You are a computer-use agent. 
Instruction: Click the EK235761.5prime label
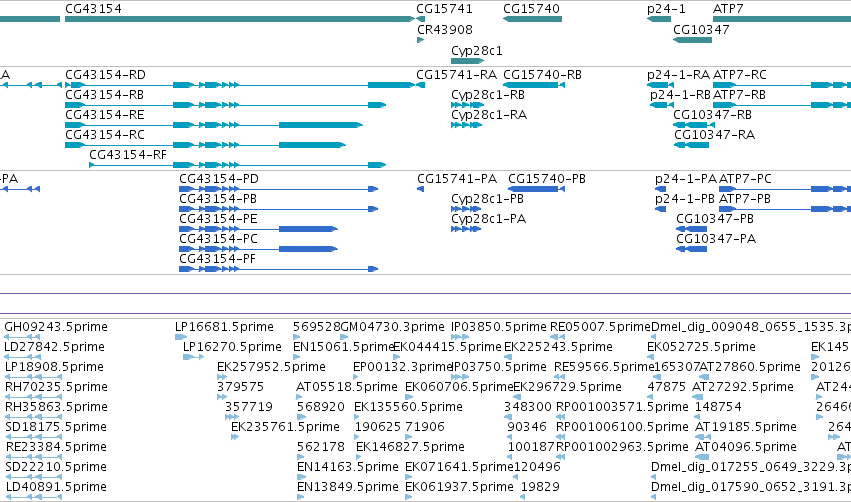point(285,427)
